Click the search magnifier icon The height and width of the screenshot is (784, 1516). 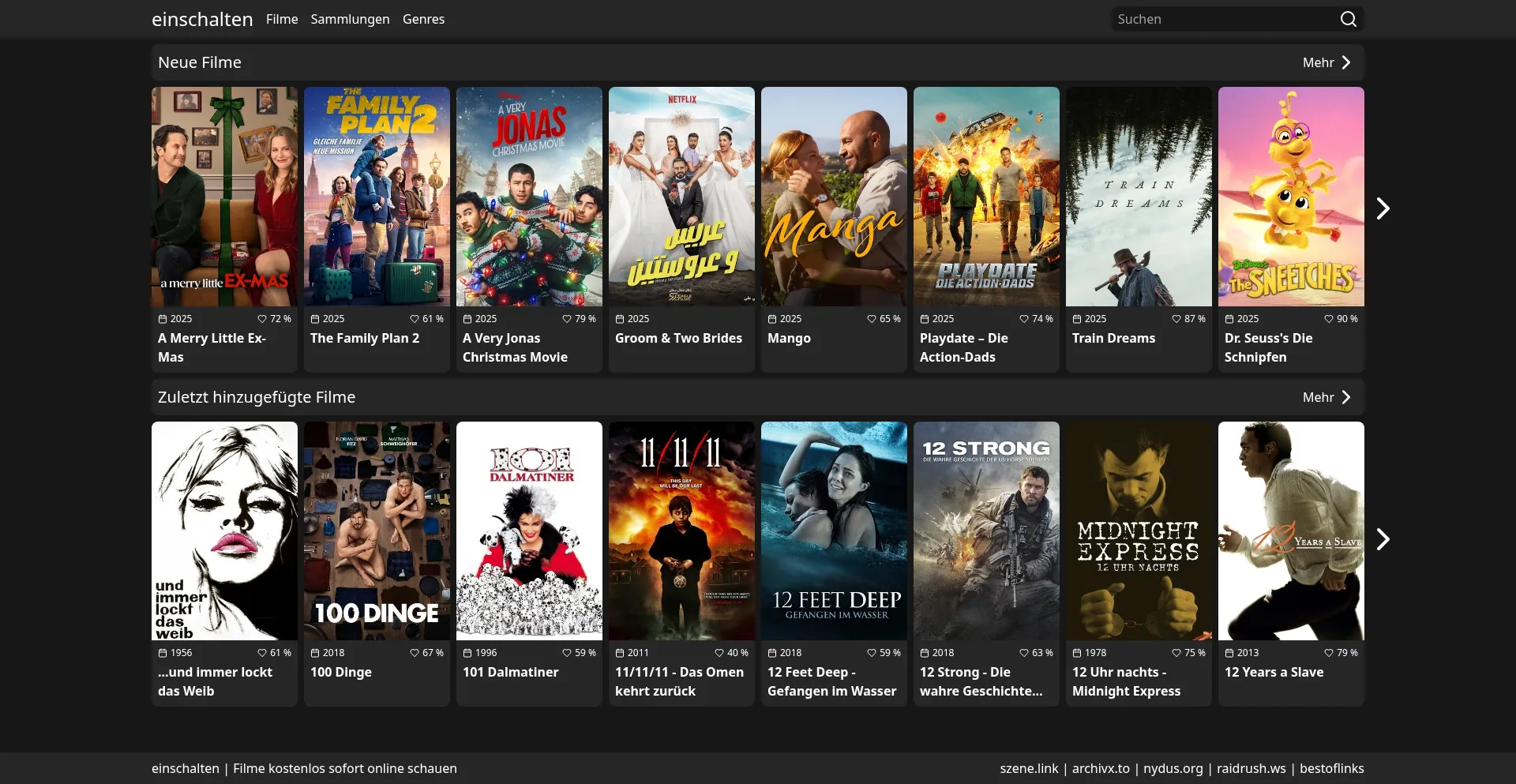pos(1348,19)
